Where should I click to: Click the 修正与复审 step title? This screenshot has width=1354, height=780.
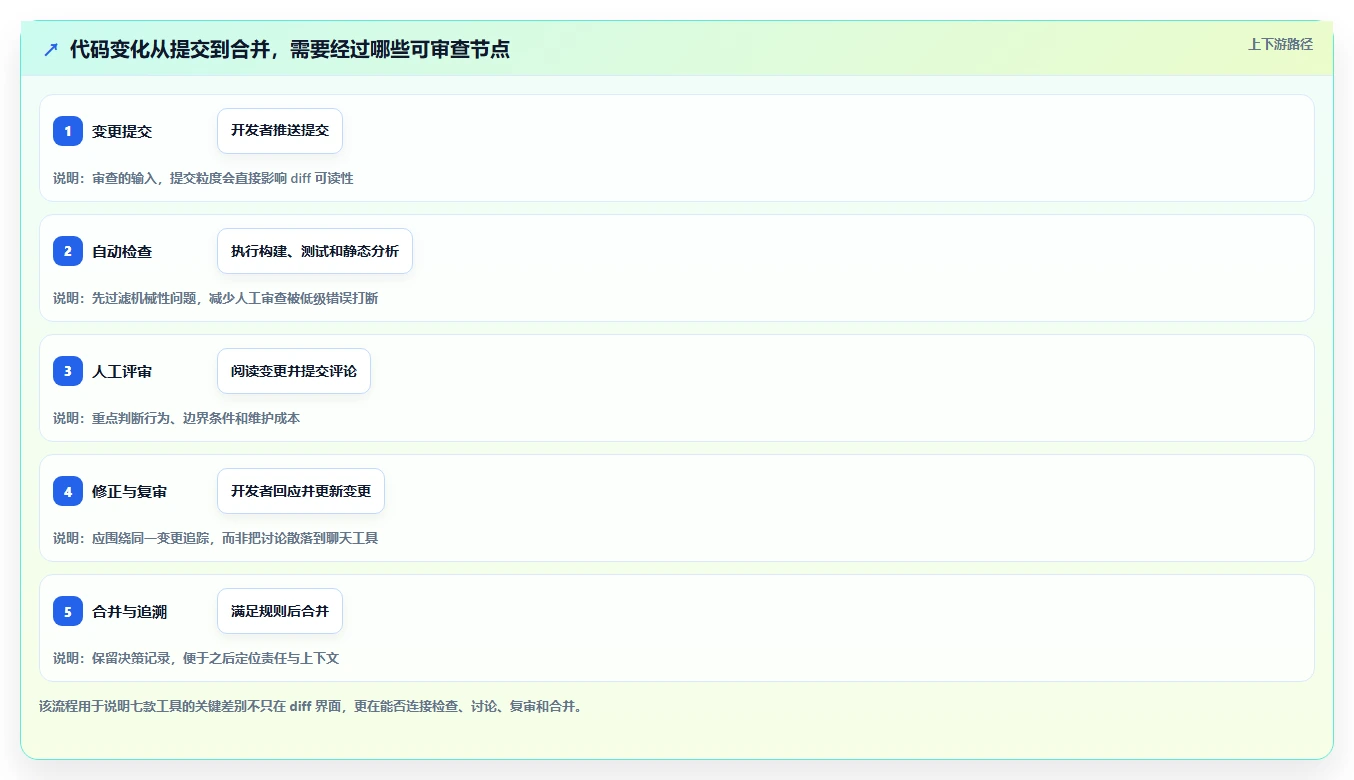(x=130, y=491)
